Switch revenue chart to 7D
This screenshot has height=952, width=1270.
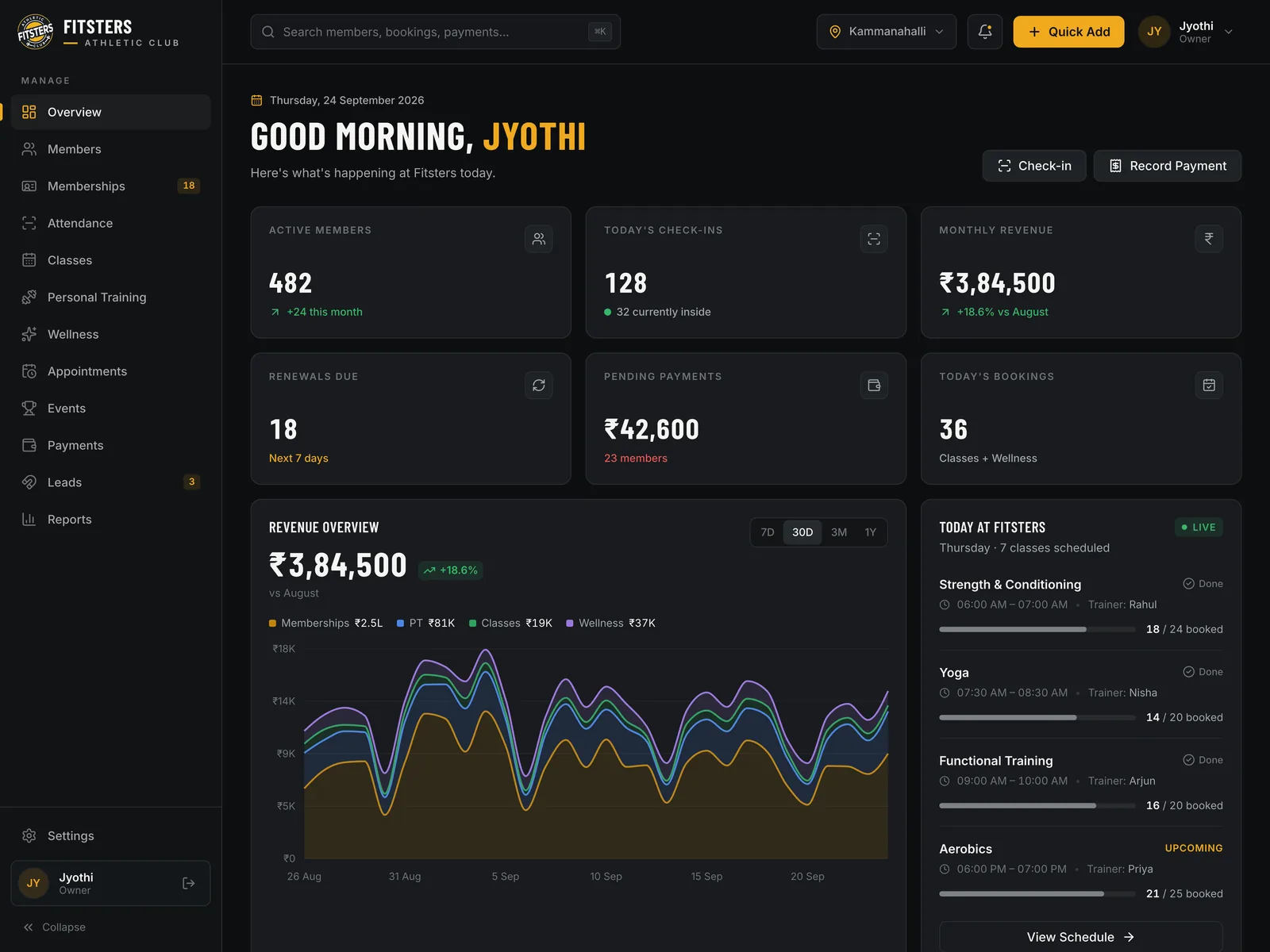767,532
